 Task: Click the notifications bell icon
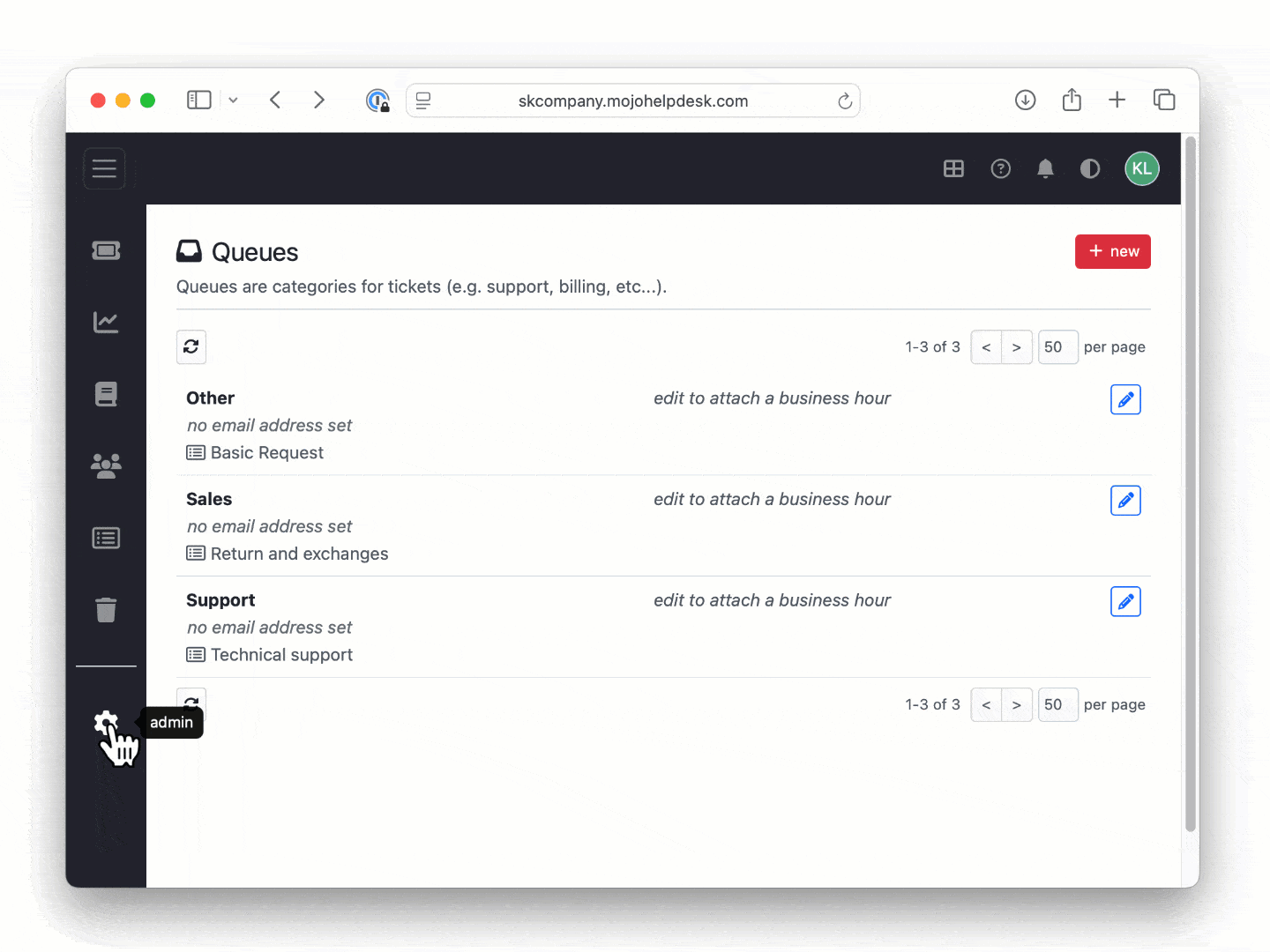click(1045, 168)
